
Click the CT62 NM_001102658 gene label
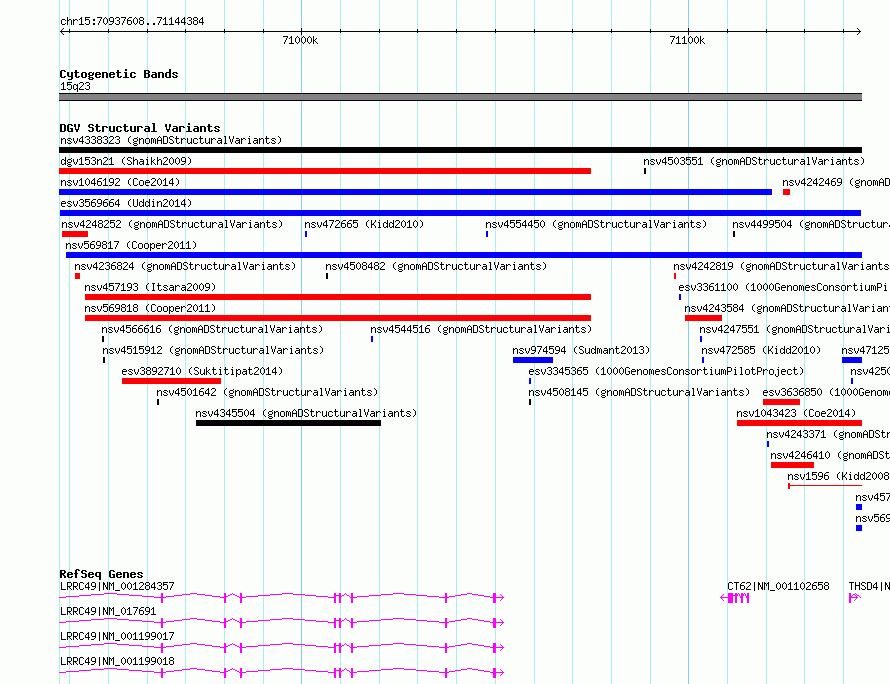click(778, 586)
